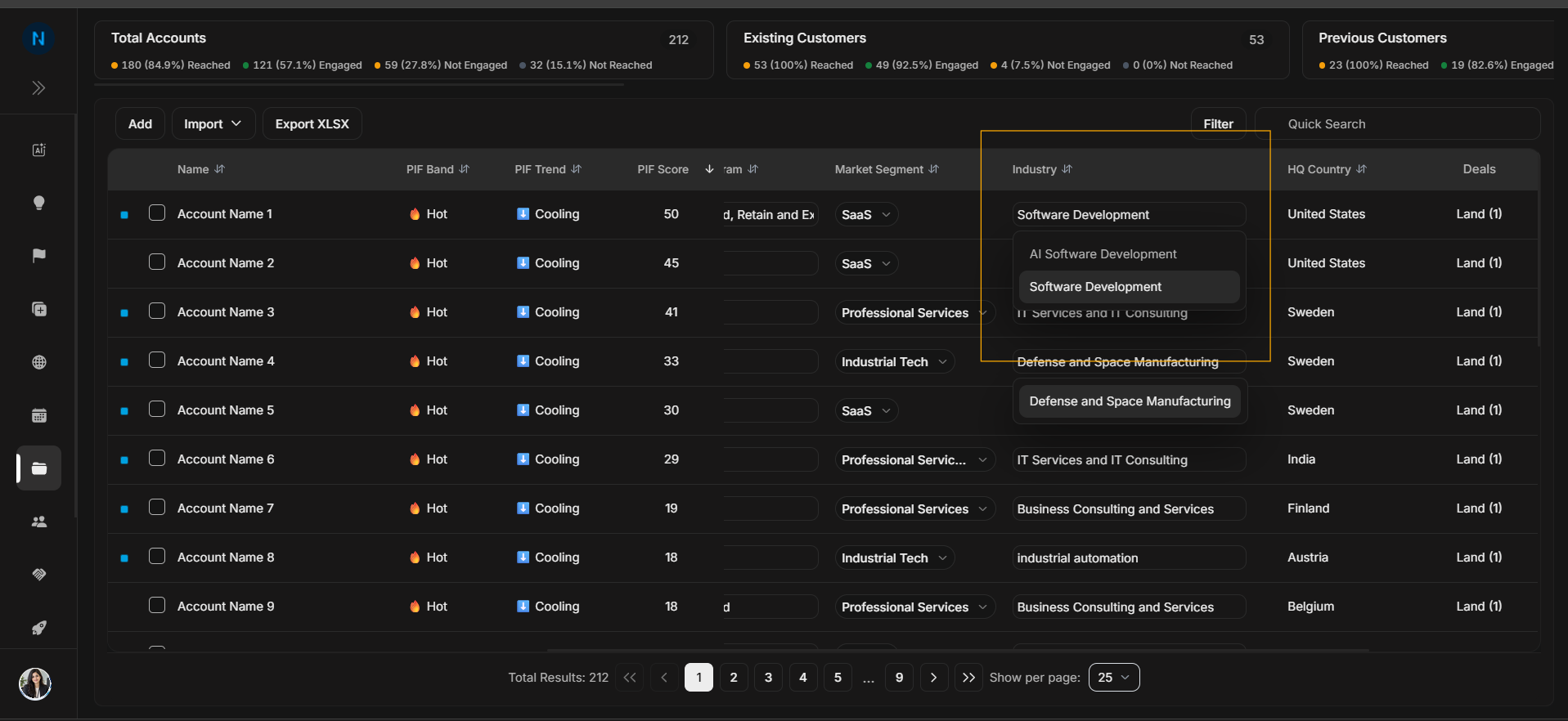1568x721 pixels.
Task: Sort by Market Segment using its sort icon
Action: click(933, 169)
